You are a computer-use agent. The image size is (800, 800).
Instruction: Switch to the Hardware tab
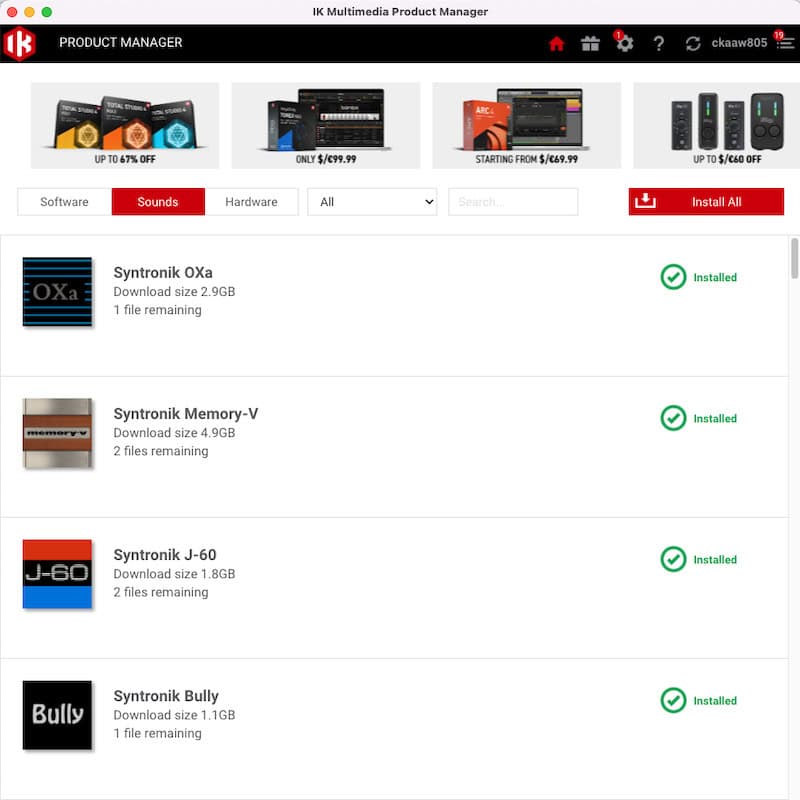[252, 202]
